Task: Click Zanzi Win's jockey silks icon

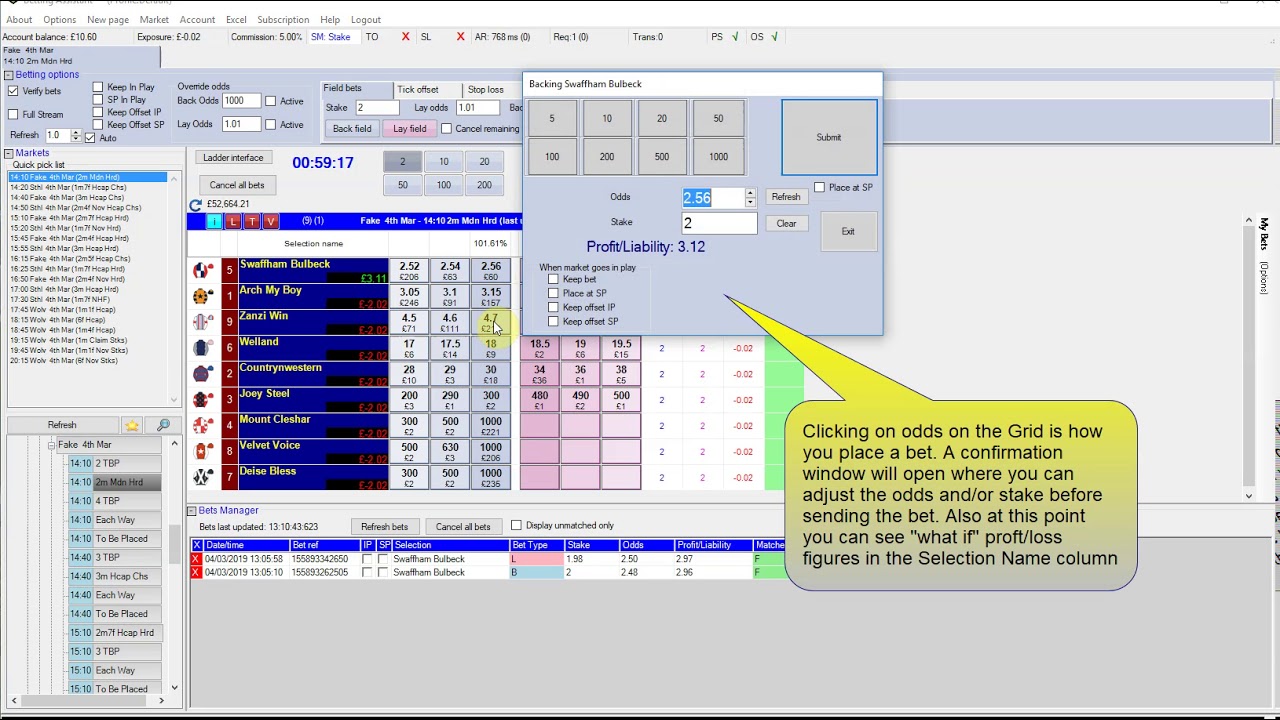Action: (203, 322)
